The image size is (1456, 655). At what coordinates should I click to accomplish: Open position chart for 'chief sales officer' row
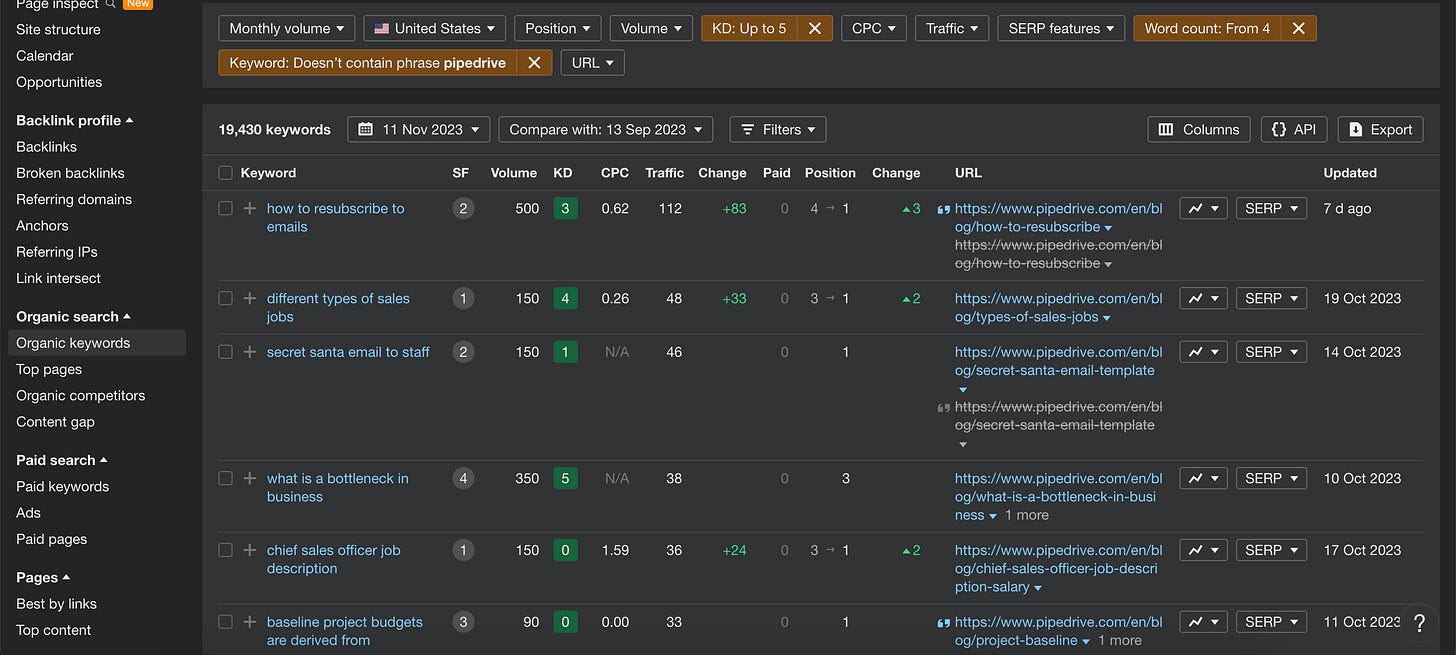point(1204,551)
